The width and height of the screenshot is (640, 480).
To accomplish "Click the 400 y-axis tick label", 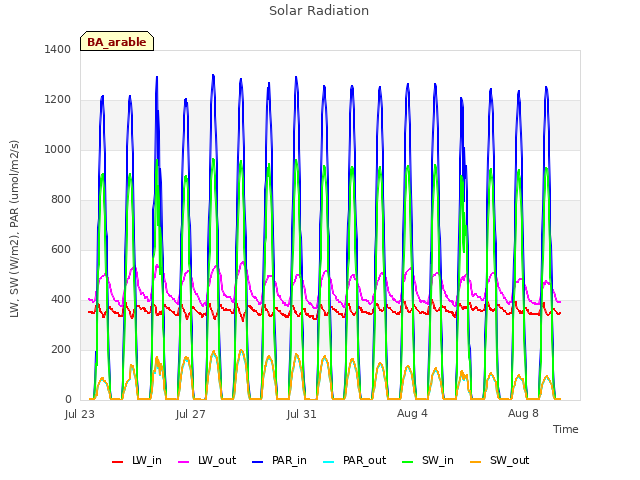I will tap(61, 300).
